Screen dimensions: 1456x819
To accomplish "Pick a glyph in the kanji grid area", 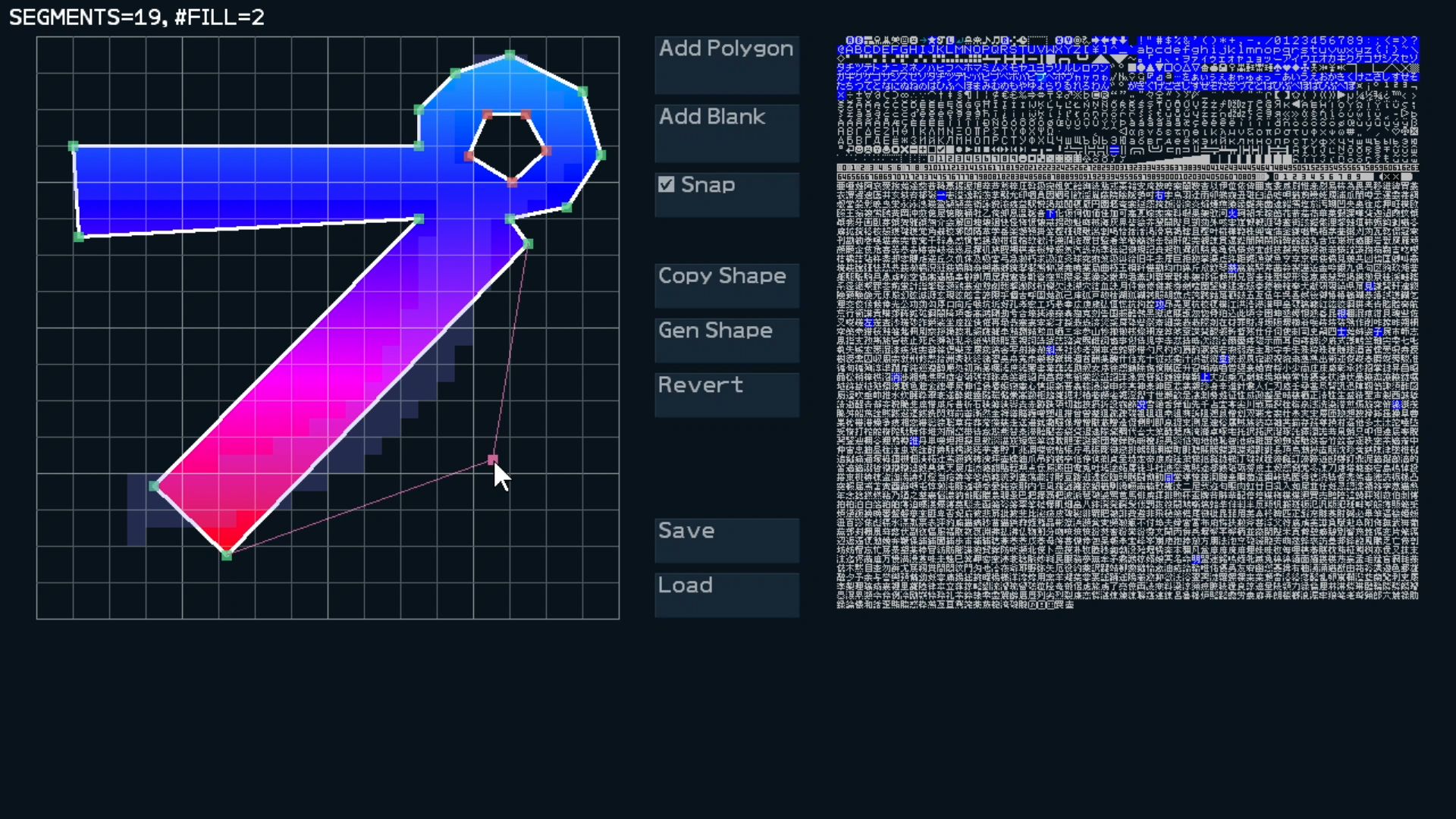I will point(1127,394).
